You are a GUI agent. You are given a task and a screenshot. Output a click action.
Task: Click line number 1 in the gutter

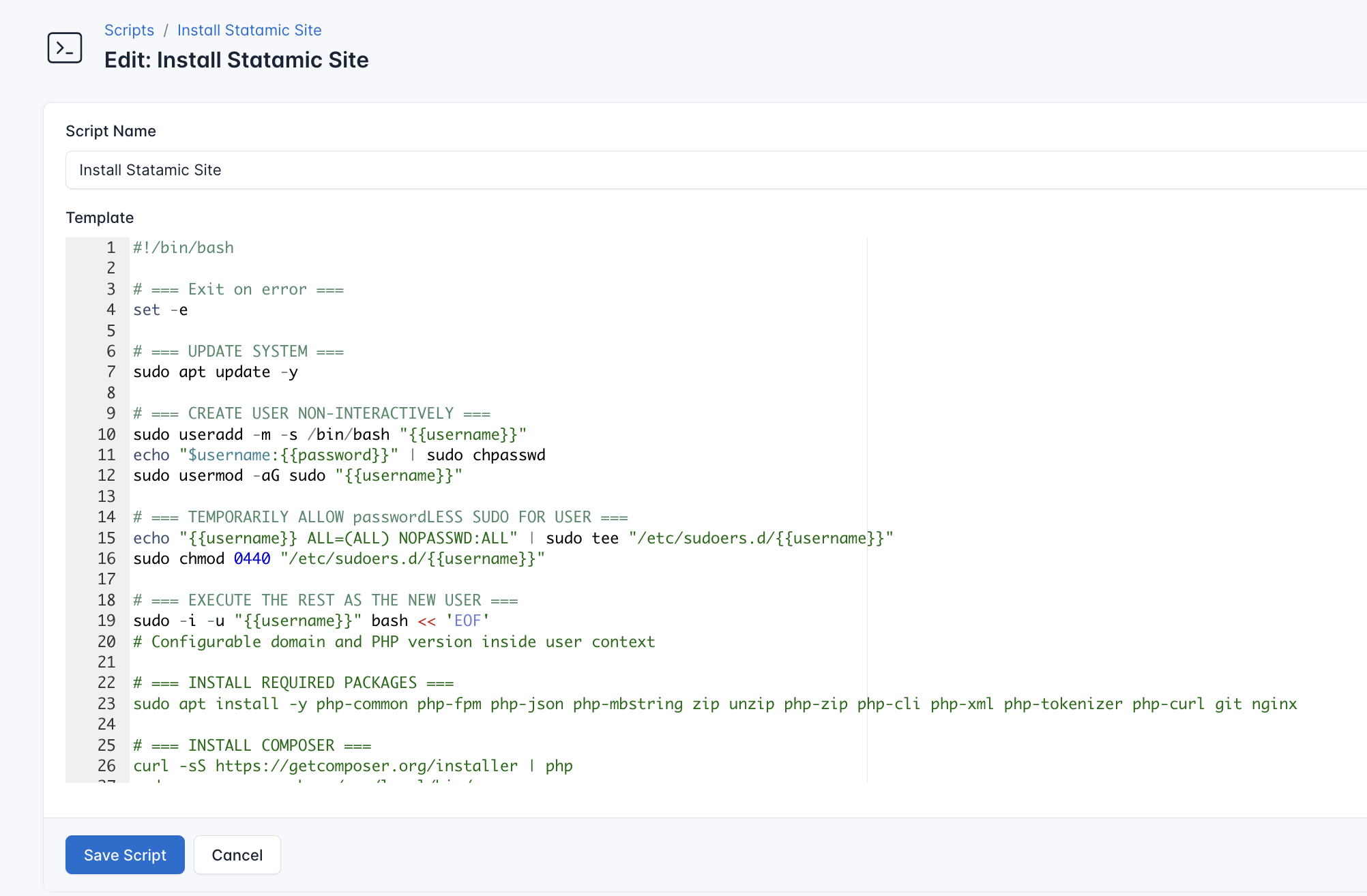[x=110, y=248]
